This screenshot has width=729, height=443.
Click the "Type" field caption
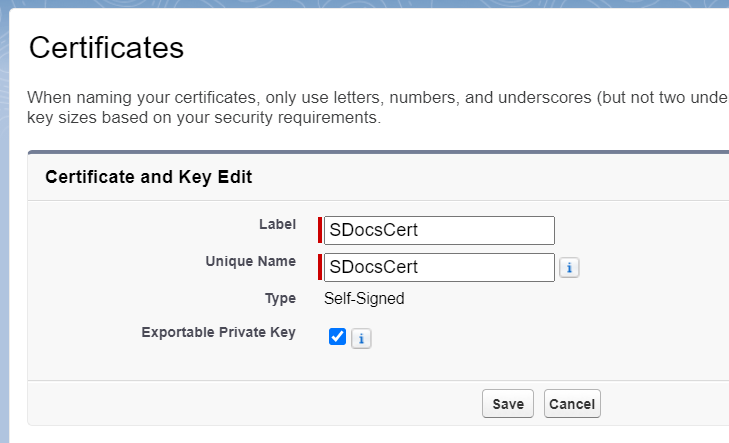click(280, 298)
